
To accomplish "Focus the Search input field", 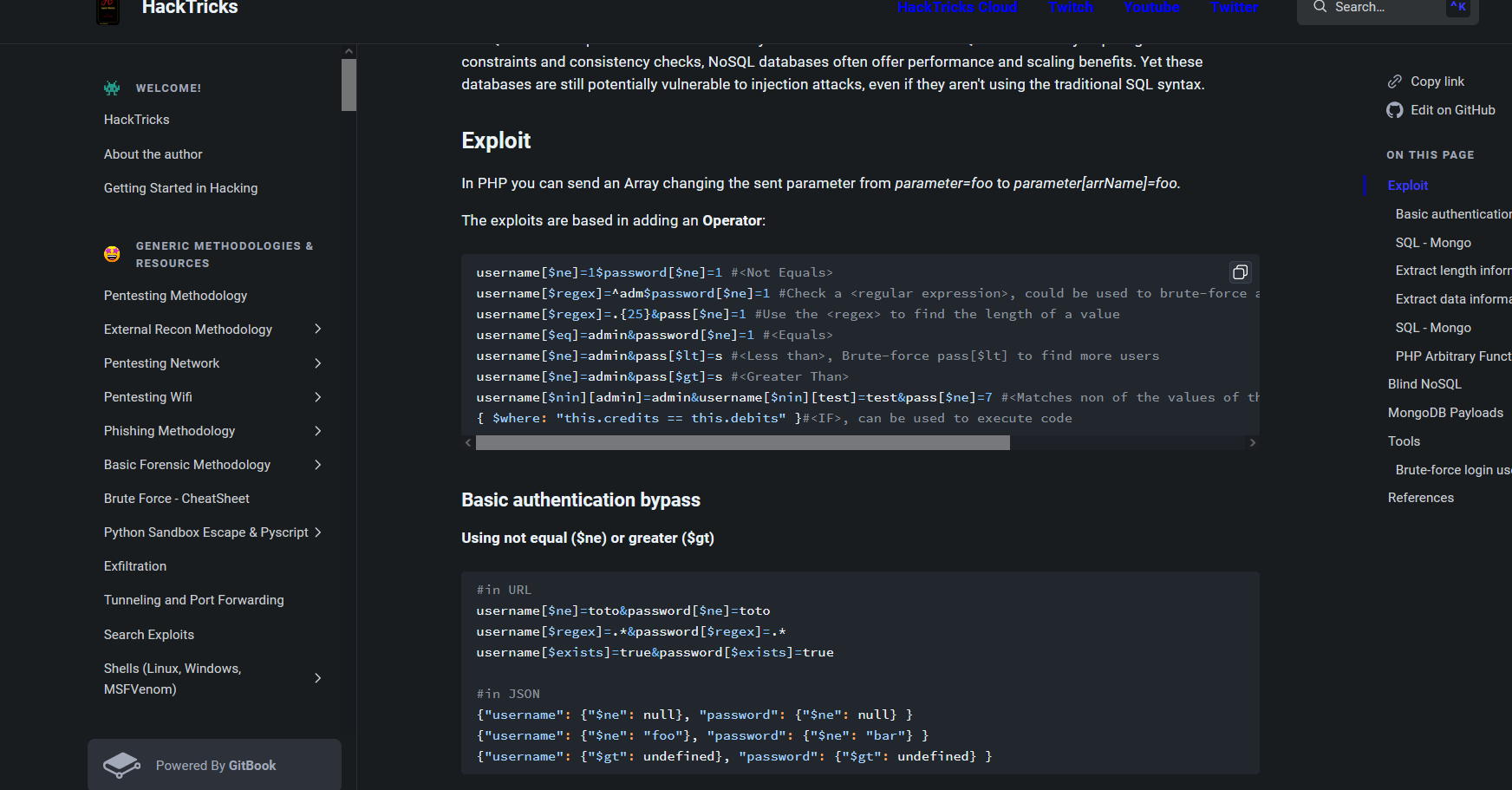I will coord(1387,9).
